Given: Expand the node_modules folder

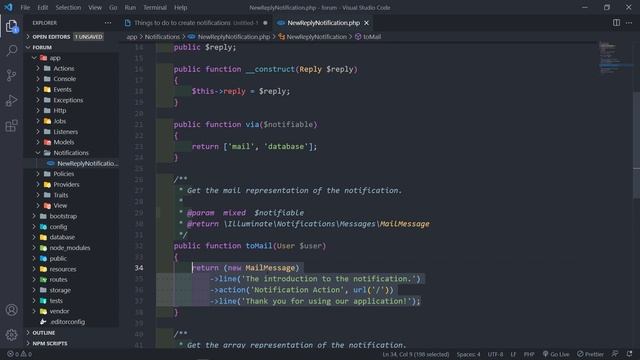Looking at the screenshot, I should click(71, 248).
